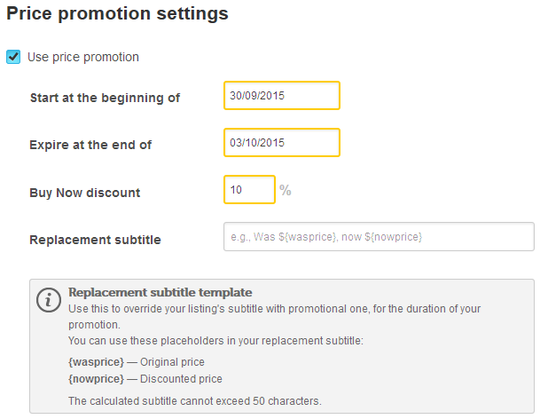Click the 'Use price promotion' label text

(83, 57)
